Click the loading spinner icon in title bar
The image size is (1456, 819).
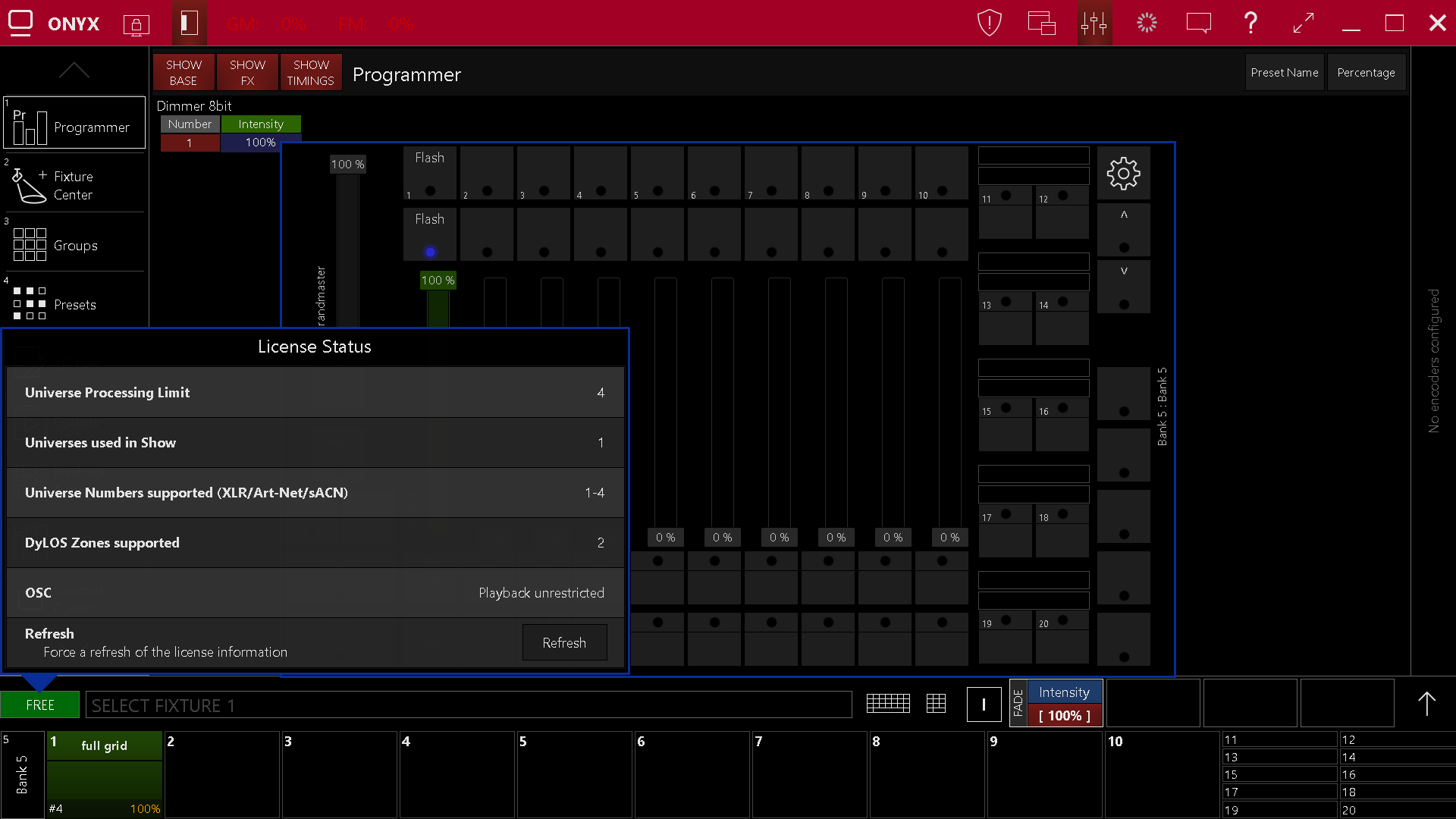coord(1147,23)
